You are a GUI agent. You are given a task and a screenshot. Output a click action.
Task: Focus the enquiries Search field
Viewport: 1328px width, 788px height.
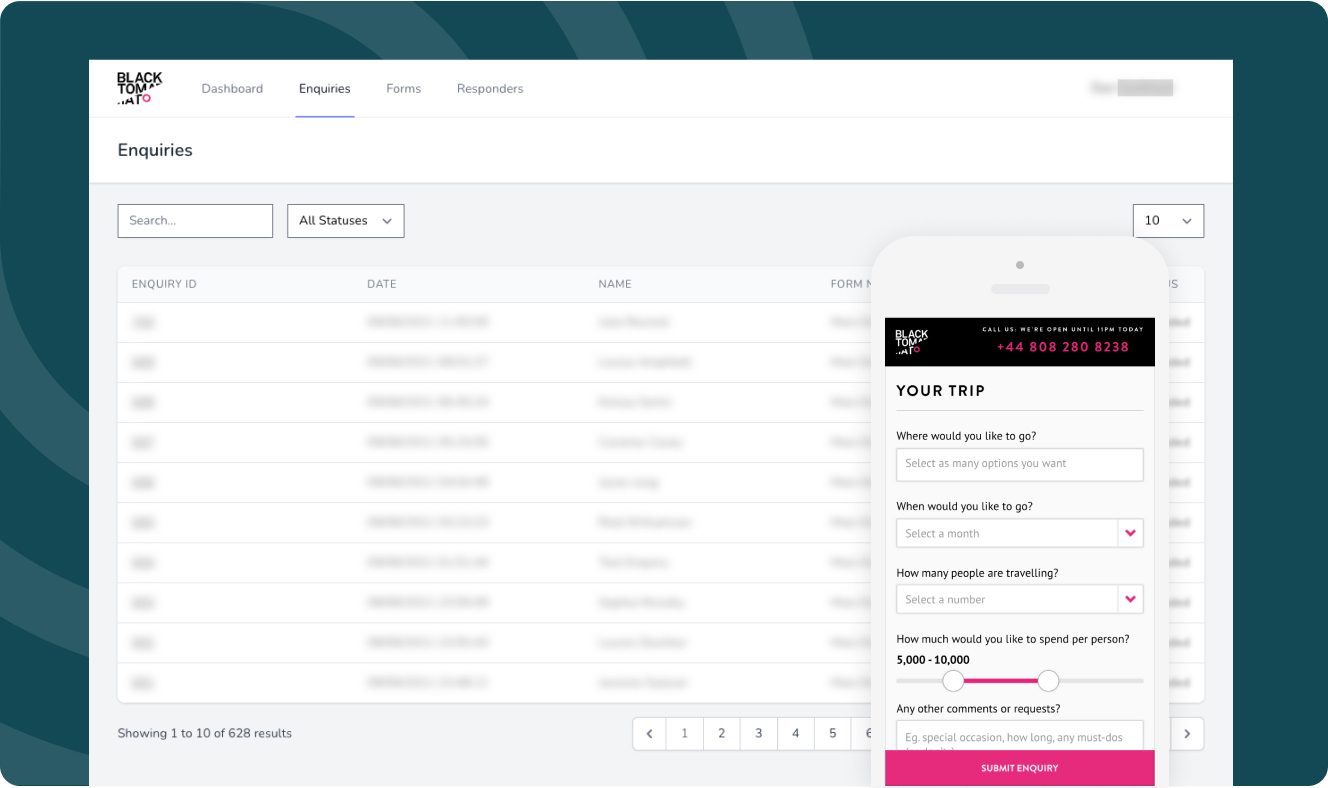point(195,221)
